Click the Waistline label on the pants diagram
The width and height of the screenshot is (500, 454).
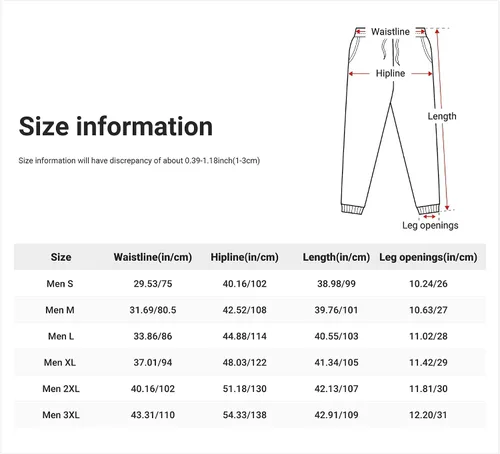pos(390,32)
